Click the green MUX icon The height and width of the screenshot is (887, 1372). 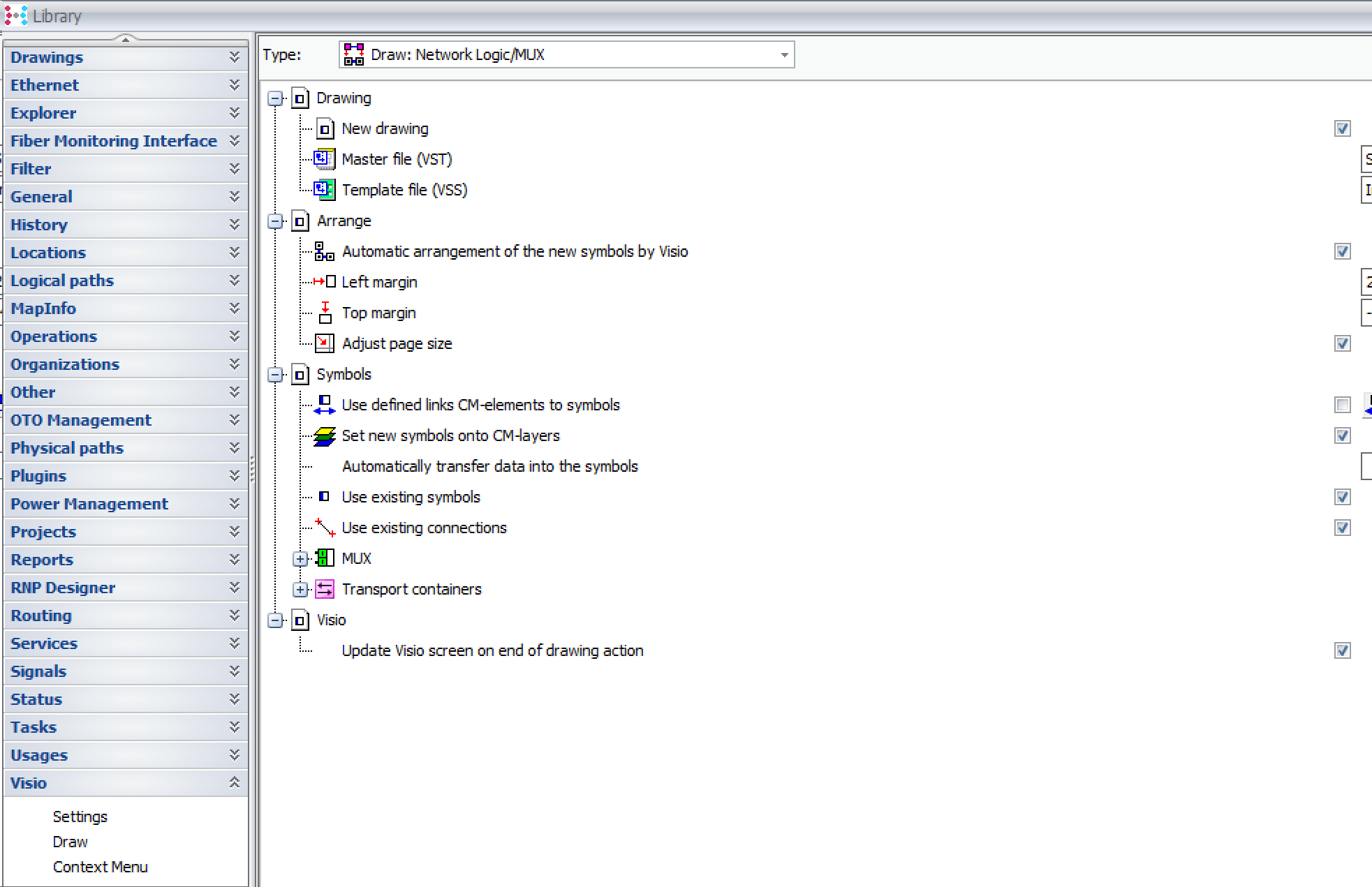325,558
